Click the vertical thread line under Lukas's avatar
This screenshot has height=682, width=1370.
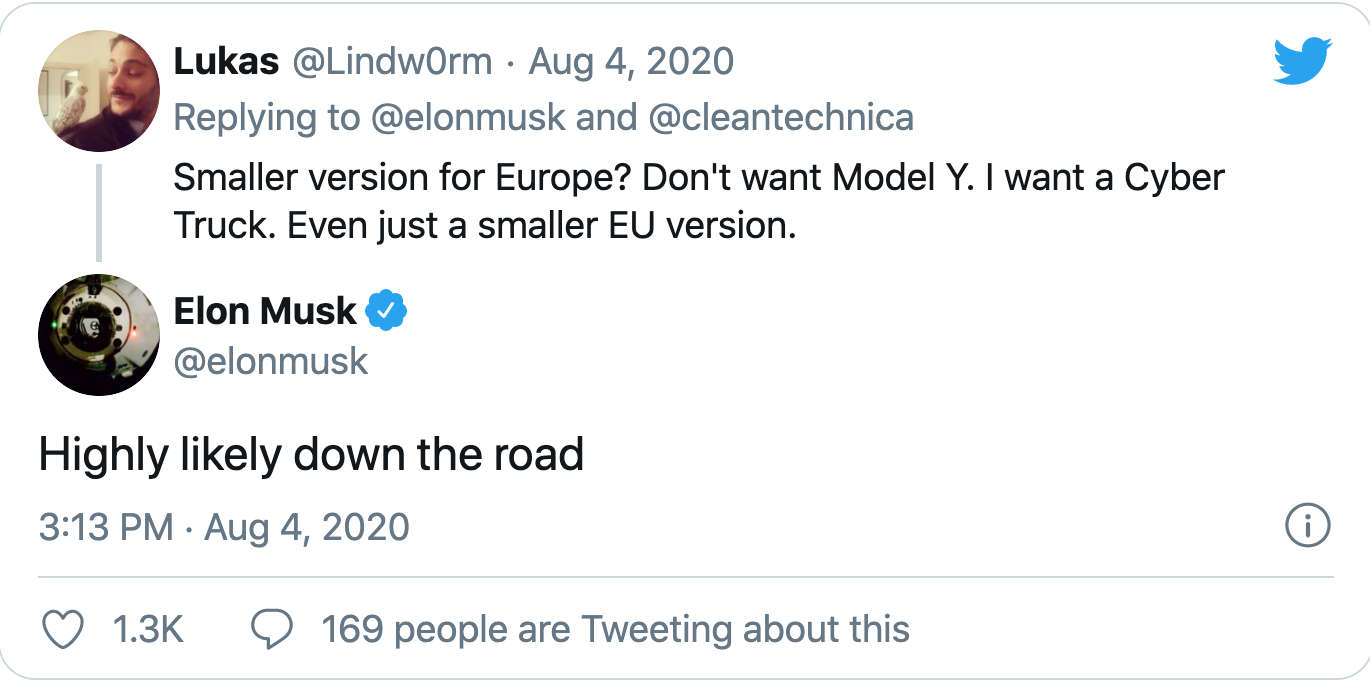tap(99, 212)
